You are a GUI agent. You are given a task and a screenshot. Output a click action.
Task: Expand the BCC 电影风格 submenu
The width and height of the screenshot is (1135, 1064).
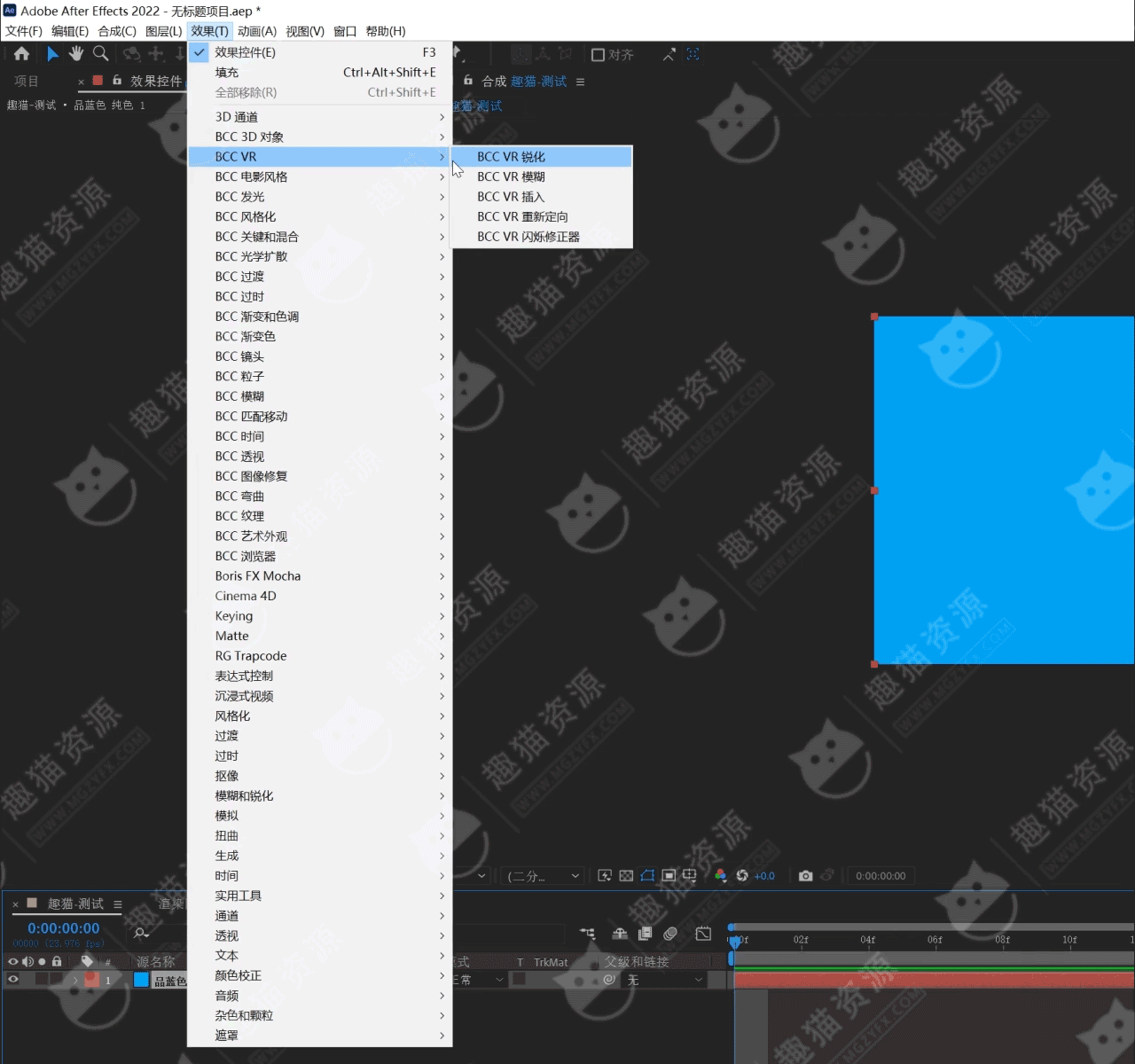click(320, 176)
